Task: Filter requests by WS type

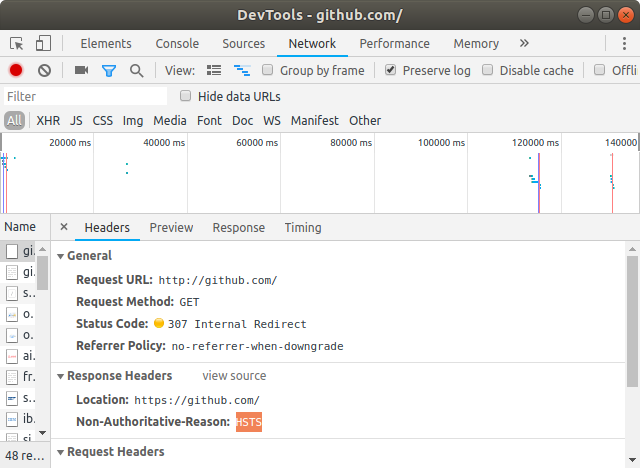Action: (272, 120)
